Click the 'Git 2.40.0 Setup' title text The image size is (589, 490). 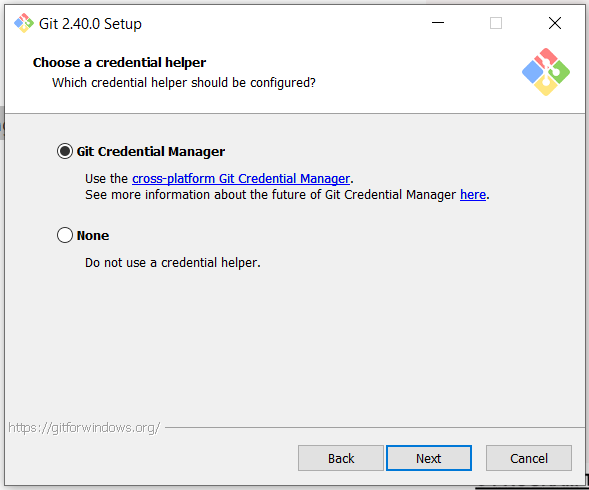point(90,24)
